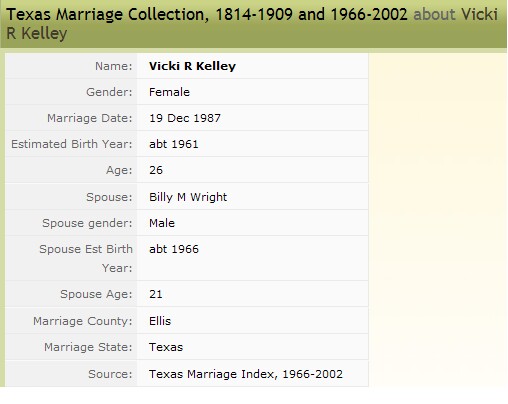This screenshot has height=404, width=508.
Task: Select spouse birth year abt 1966
Action: coord(174,249)
